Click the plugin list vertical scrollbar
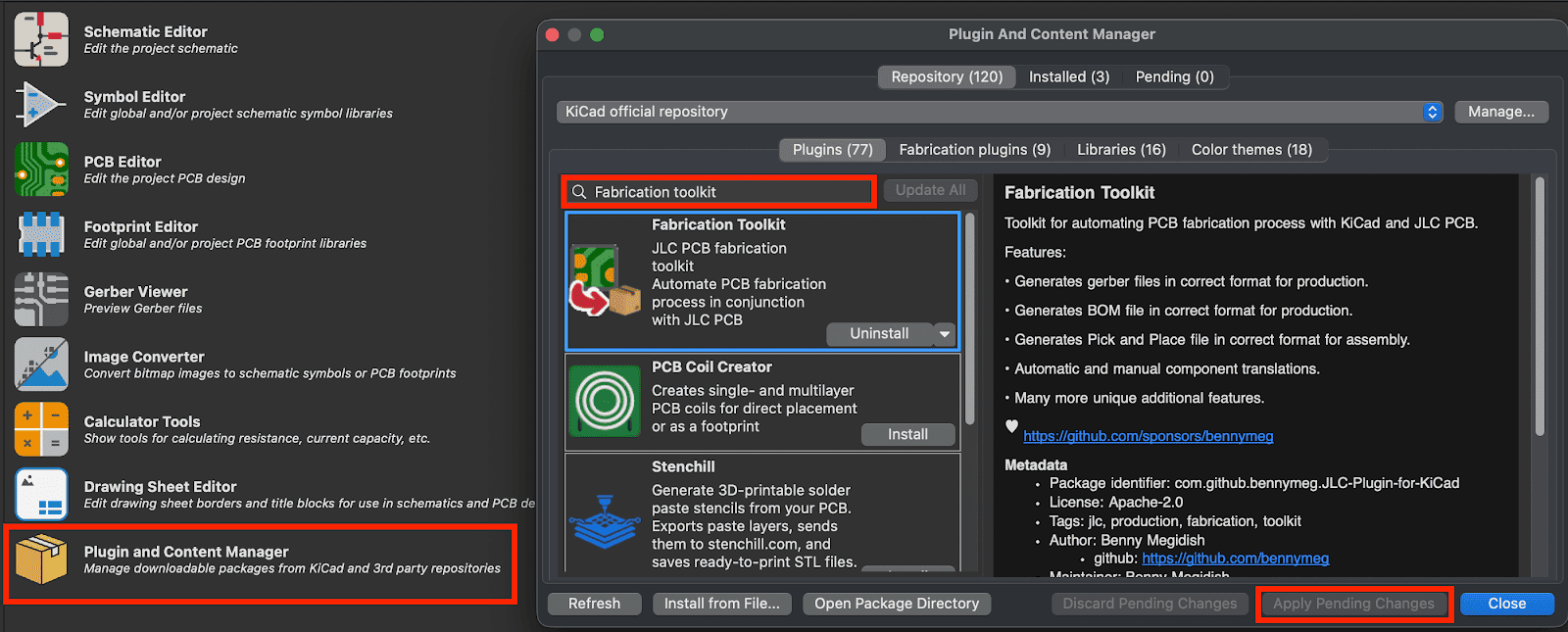This screenshot has width=1568, height=632. (970, 318)
